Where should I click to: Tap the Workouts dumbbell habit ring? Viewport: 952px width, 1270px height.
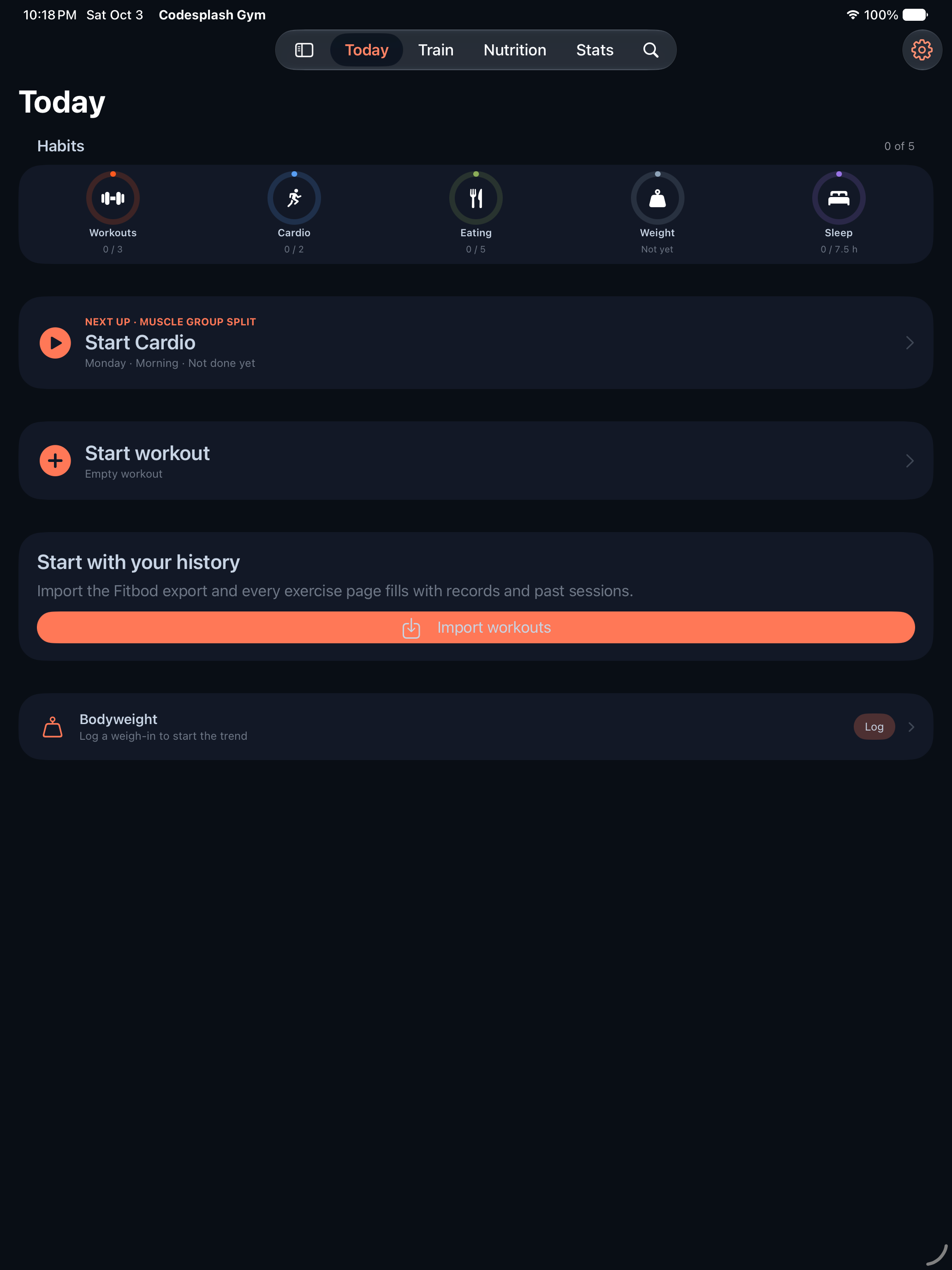coord(113,198)
